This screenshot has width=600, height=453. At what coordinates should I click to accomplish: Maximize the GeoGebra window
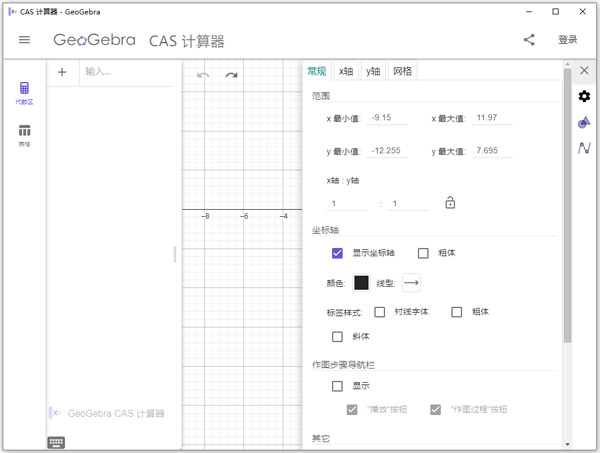pos(555,11)
